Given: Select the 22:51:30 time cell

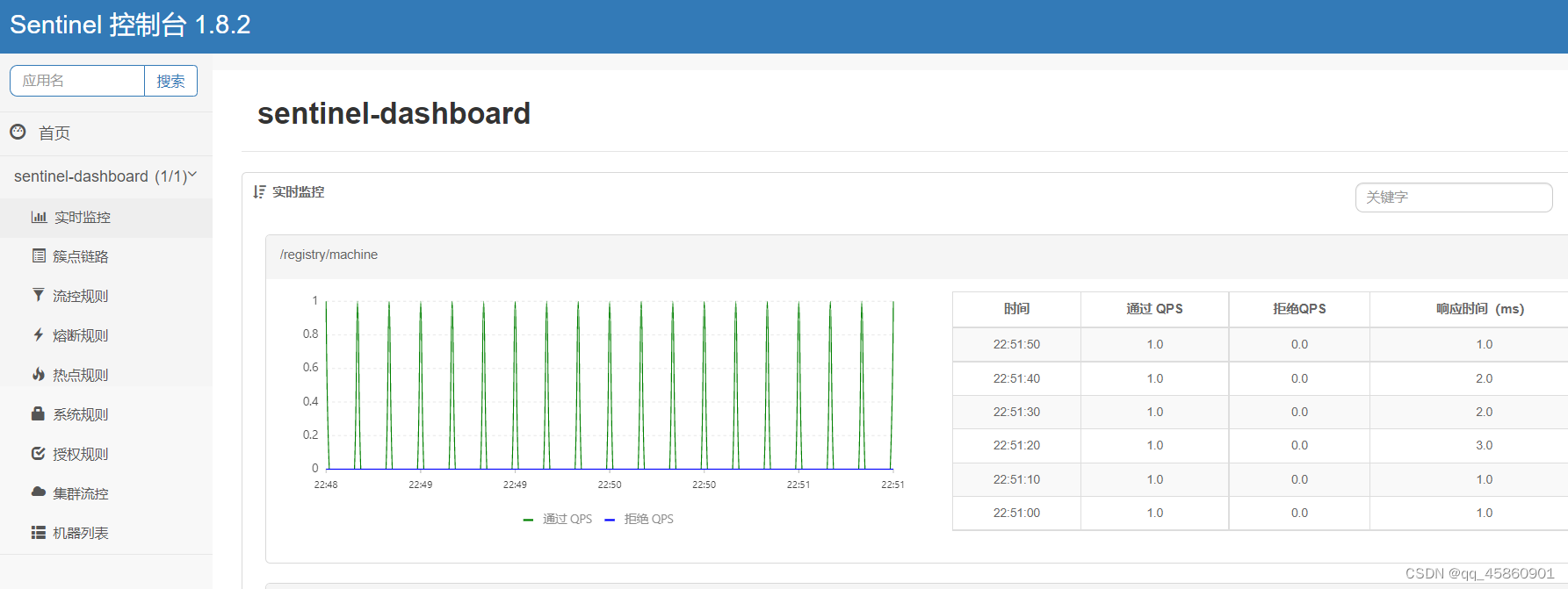Looking at the screenshot, I should point(1016,412).
